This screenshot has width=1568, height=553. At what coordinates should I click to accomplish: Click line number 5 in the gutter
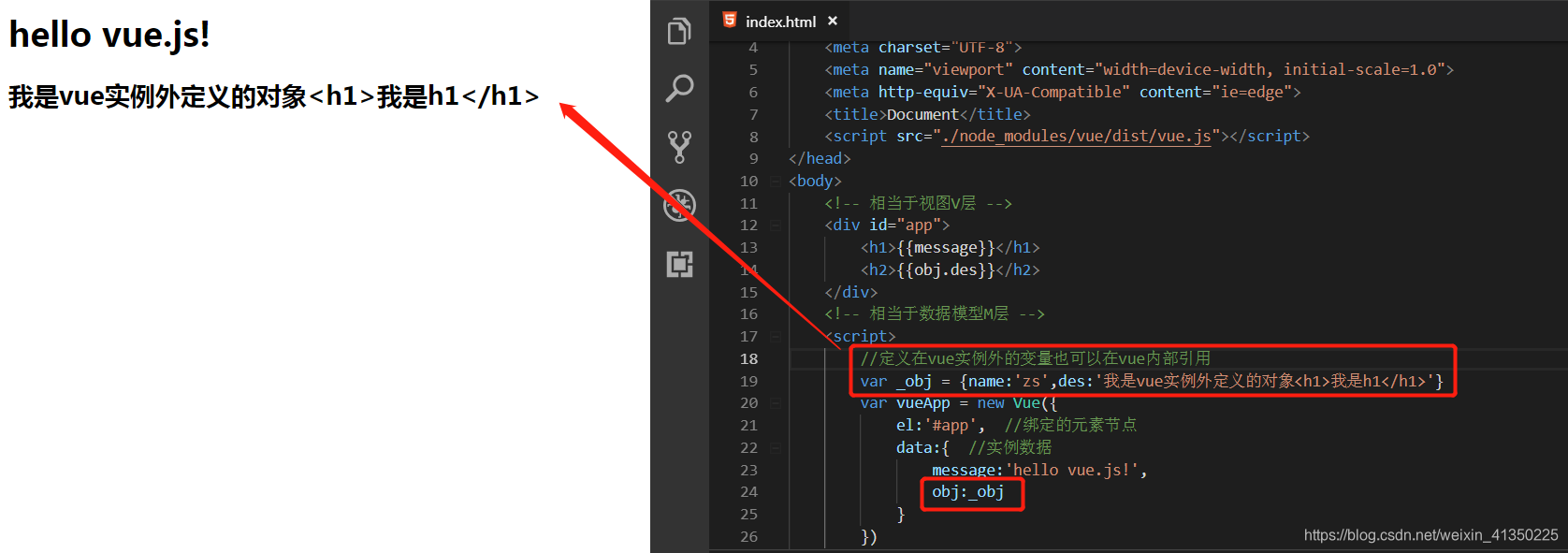click(754, 70)
